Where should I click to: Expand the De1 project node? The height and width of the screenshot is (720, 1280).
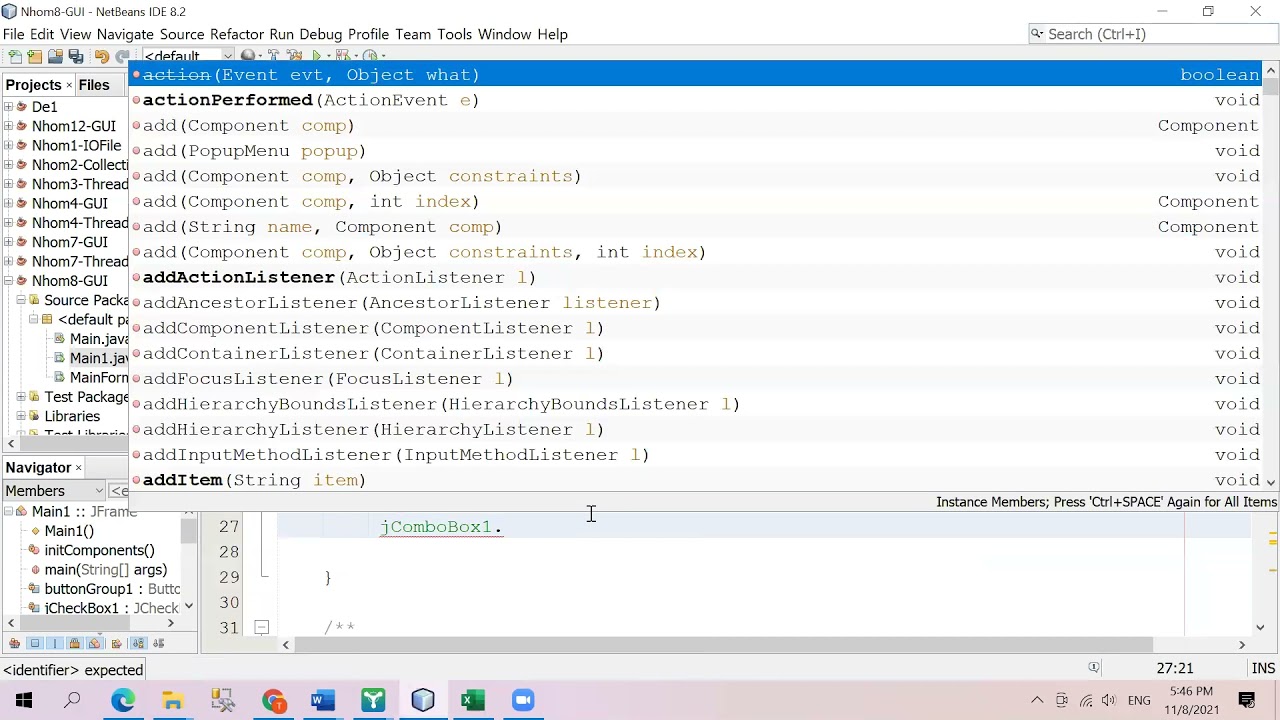(8, 107)
